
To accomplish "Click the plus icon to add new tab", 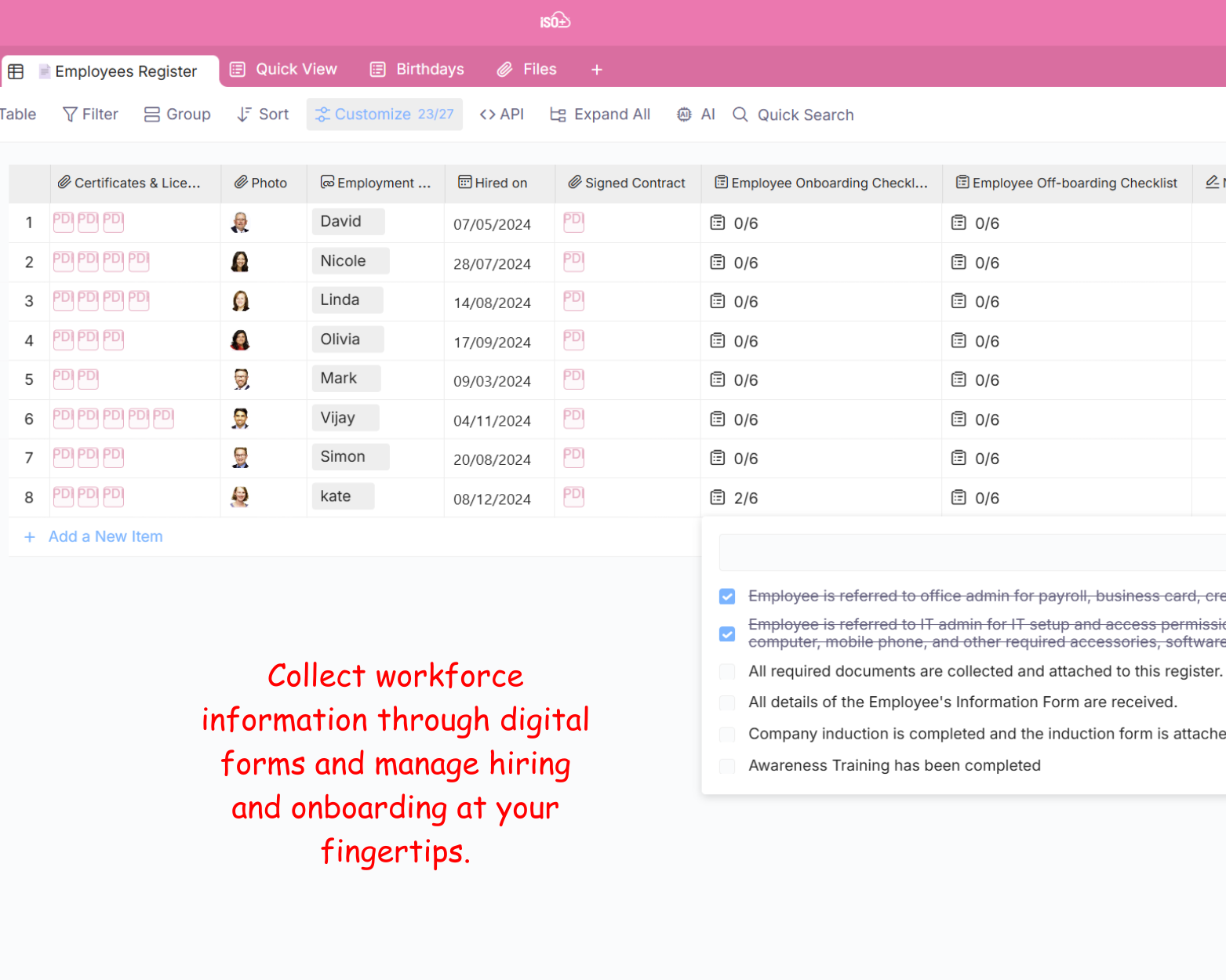I will (597, 70).
